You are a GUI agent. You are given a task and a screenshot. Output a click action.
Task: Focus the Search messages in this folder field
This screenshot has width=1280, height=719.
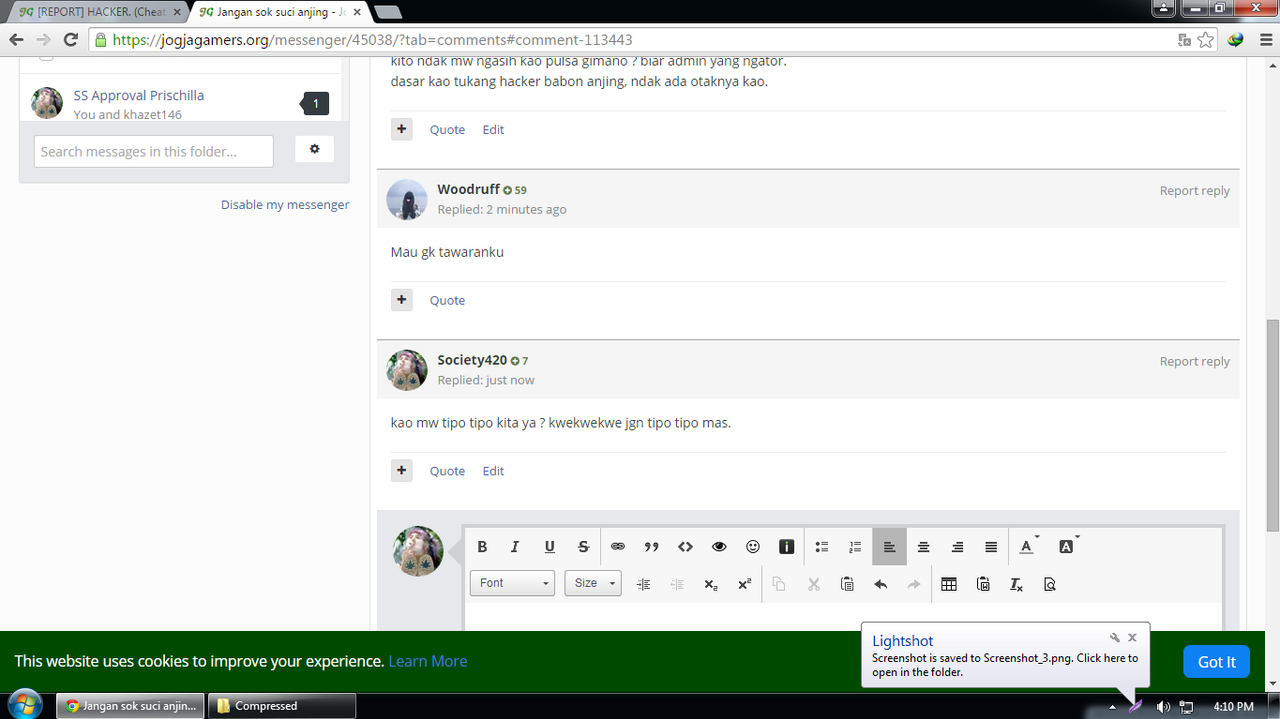click(x=154, y=152)
